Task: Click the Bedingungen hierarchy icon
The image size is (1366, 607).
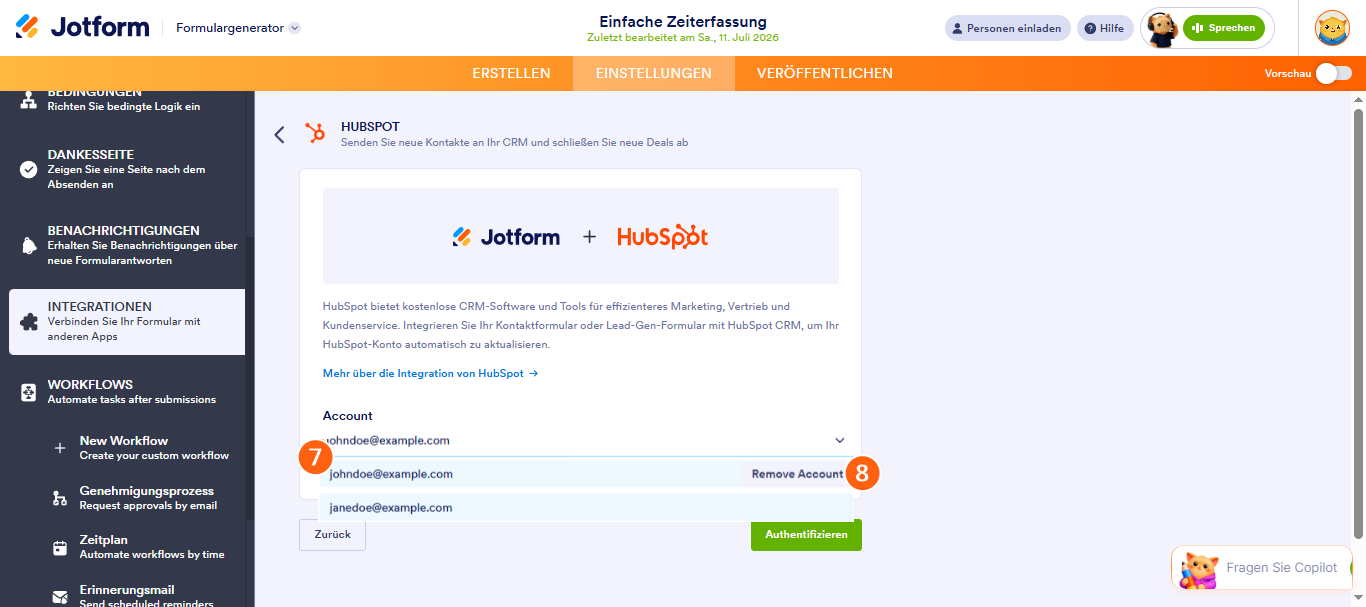Action: (x=29, y=100)
